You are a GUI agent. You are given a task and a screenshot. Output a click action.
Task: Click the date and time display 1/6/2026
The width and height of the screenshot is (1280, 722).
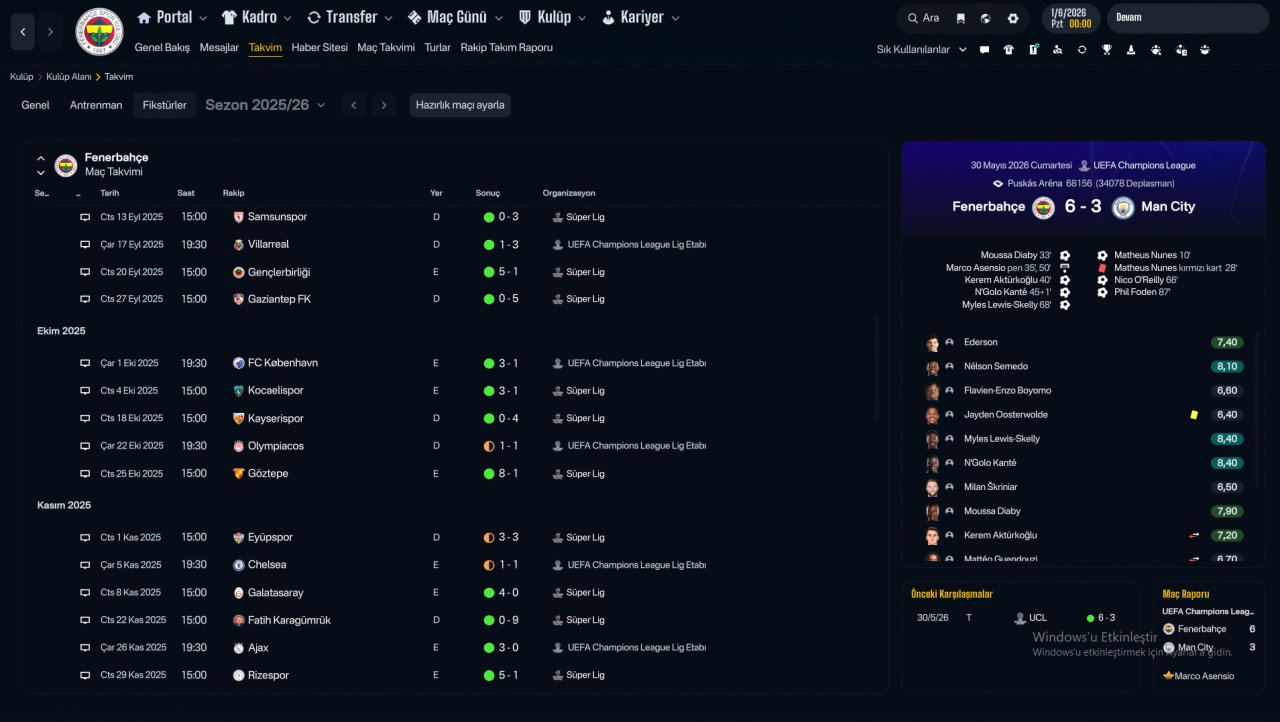pyautogui.click(x=1071, y=18)
